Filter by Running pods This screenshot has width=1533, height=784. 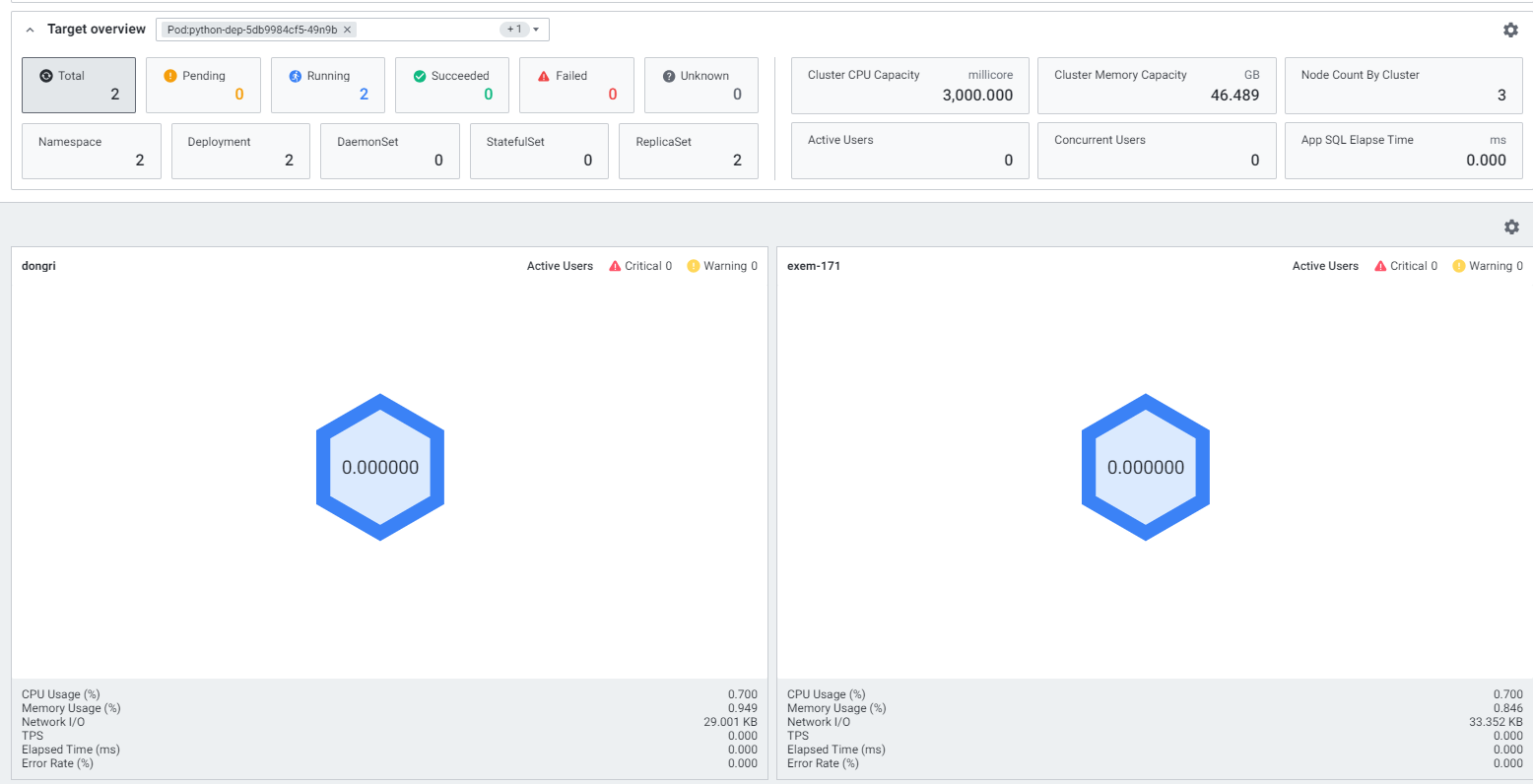(328, 85)
